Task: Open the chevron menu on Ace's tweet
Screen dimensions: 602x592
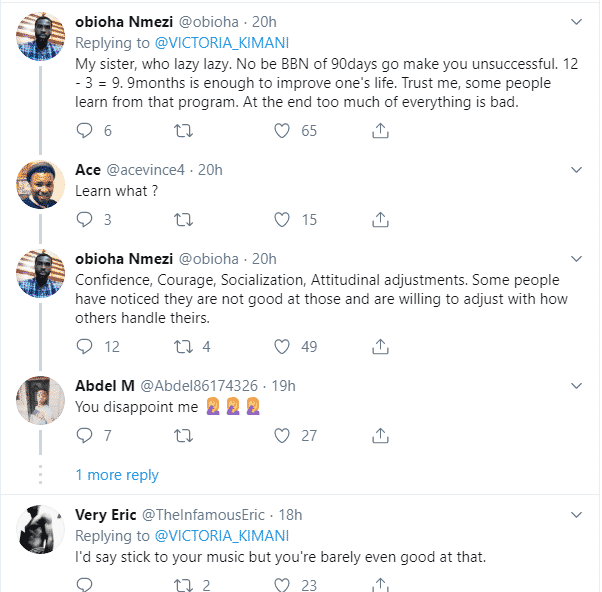Action: click(576, 169)
